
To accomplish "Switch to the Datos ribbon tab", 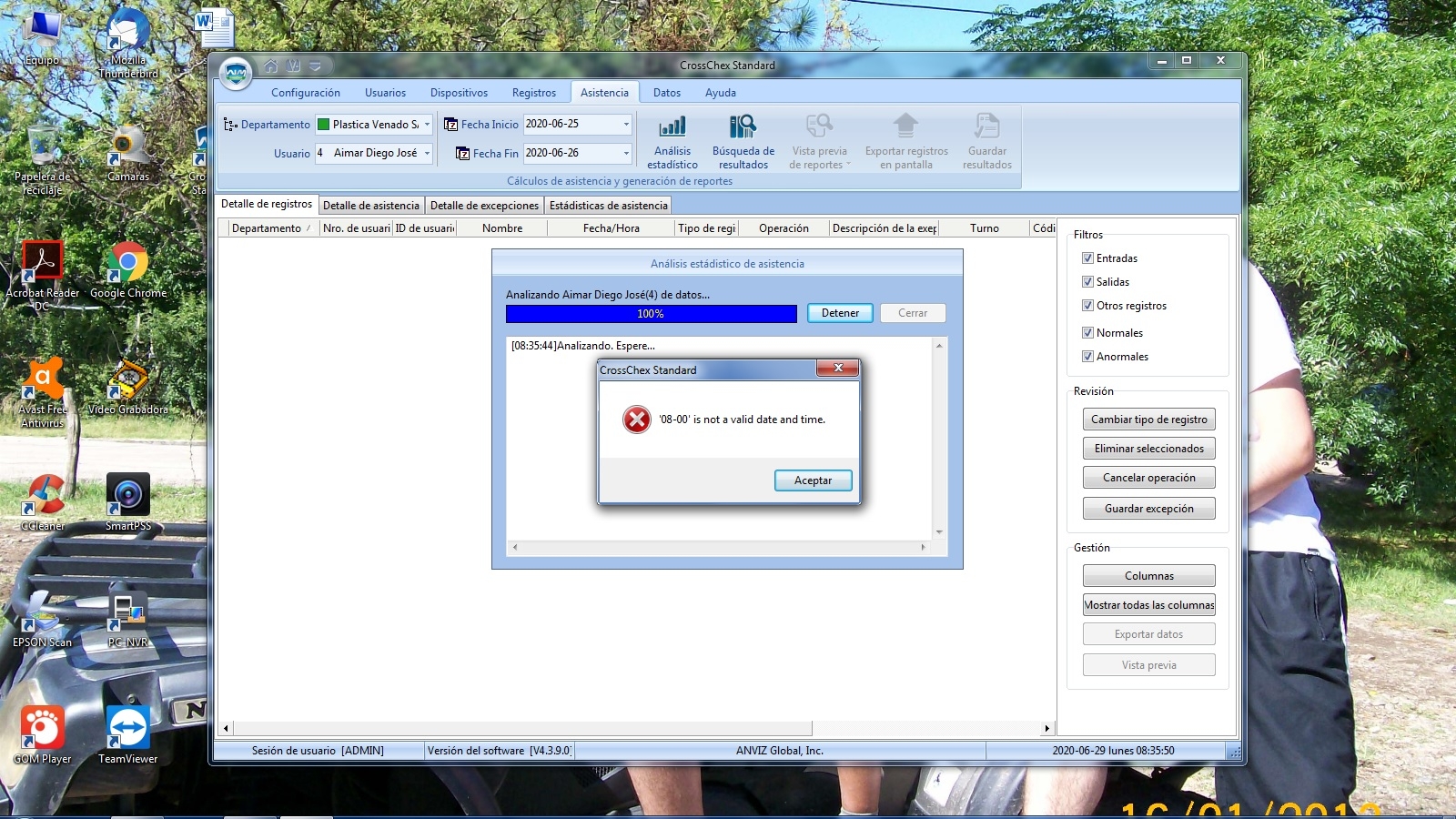I will (667, 93).
